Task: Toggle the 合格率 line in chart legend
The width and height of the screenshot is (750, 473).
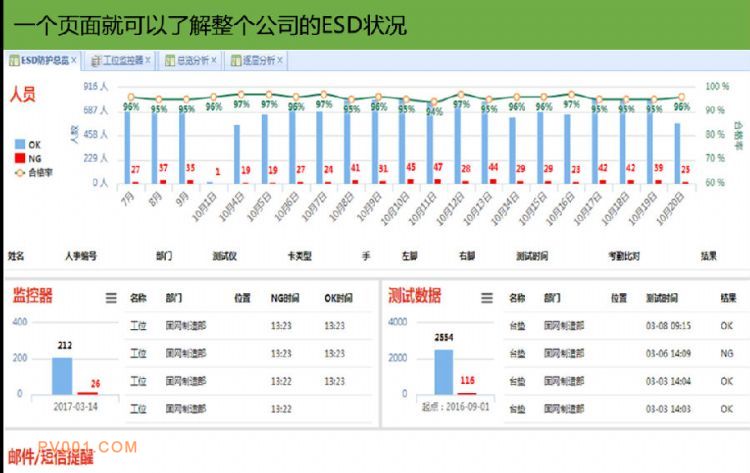Action: [36, 172]
